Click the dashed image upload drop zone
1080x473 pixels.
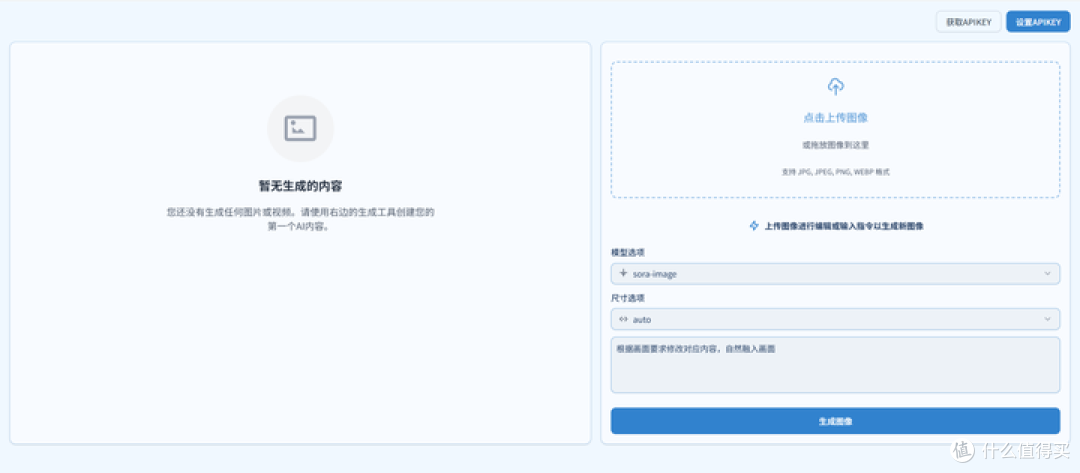[x=835, y=130]
